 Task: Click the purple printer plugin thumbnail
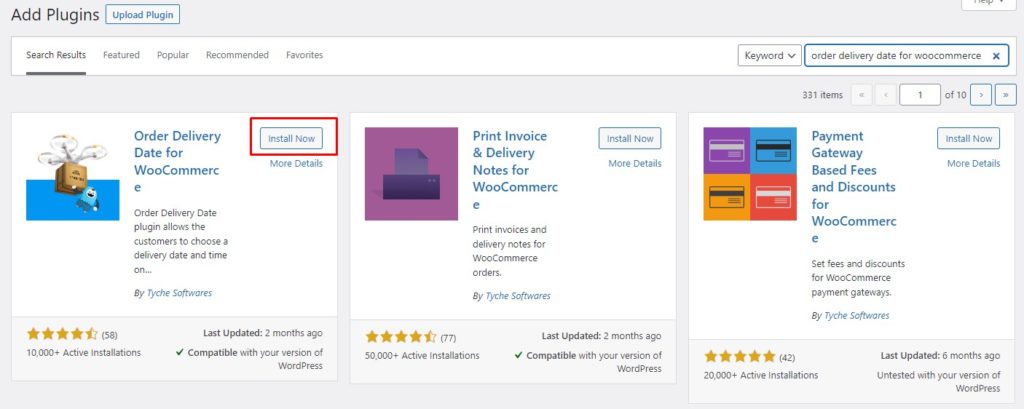(x=411, y=174)
